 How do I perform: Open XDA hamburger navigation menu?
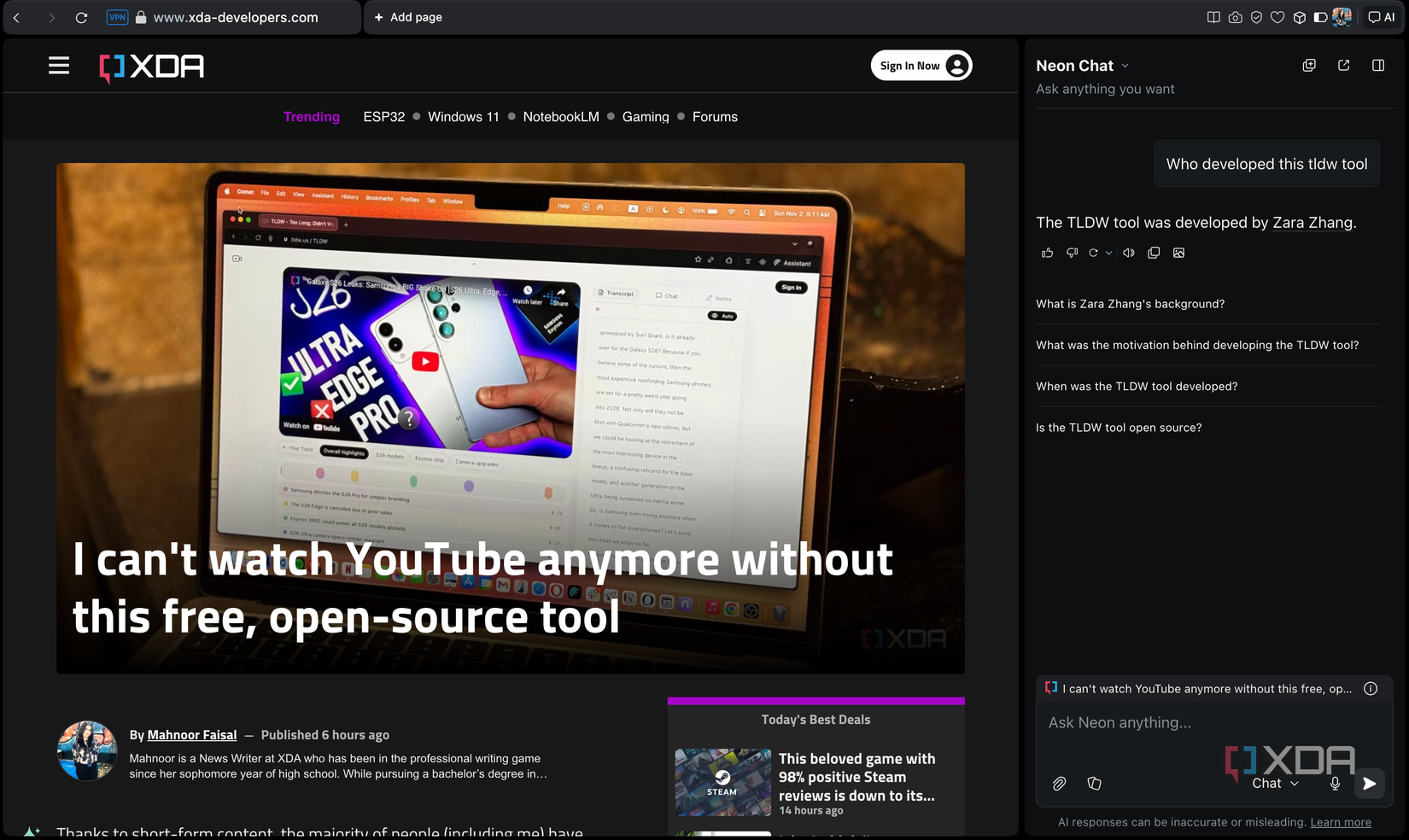[59, 66]
